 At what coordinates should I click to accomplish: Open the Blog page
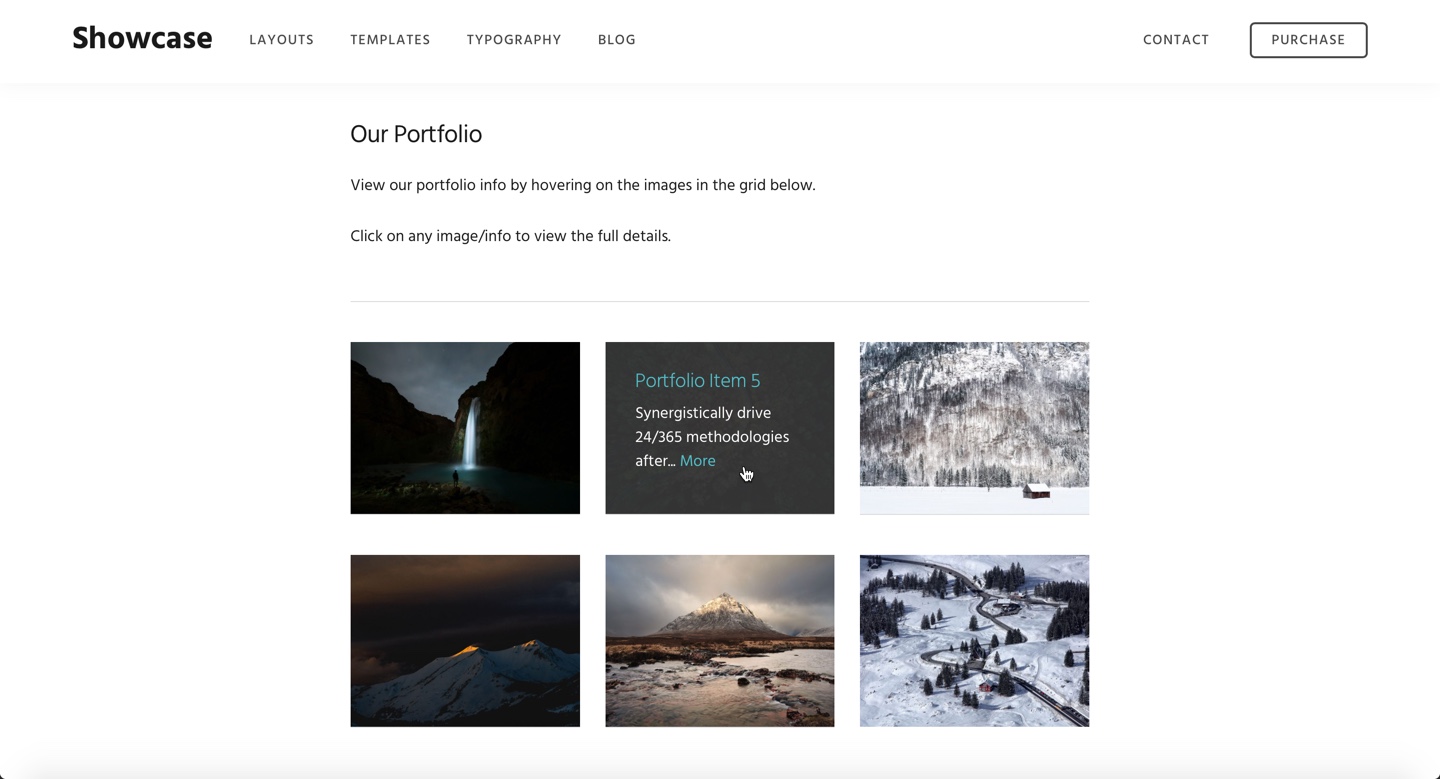pos(617,40)
